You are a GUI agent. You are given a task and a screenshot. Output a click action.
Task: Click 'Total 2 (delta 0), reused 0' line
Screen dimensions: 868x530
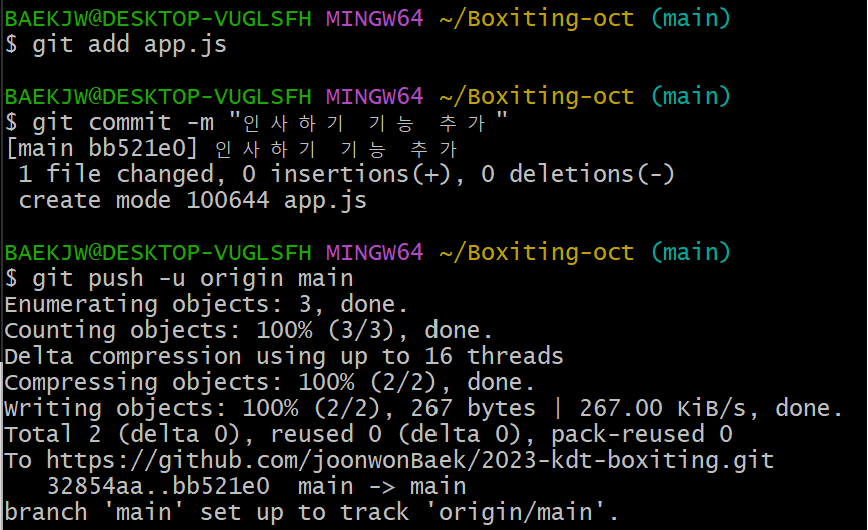368,434
